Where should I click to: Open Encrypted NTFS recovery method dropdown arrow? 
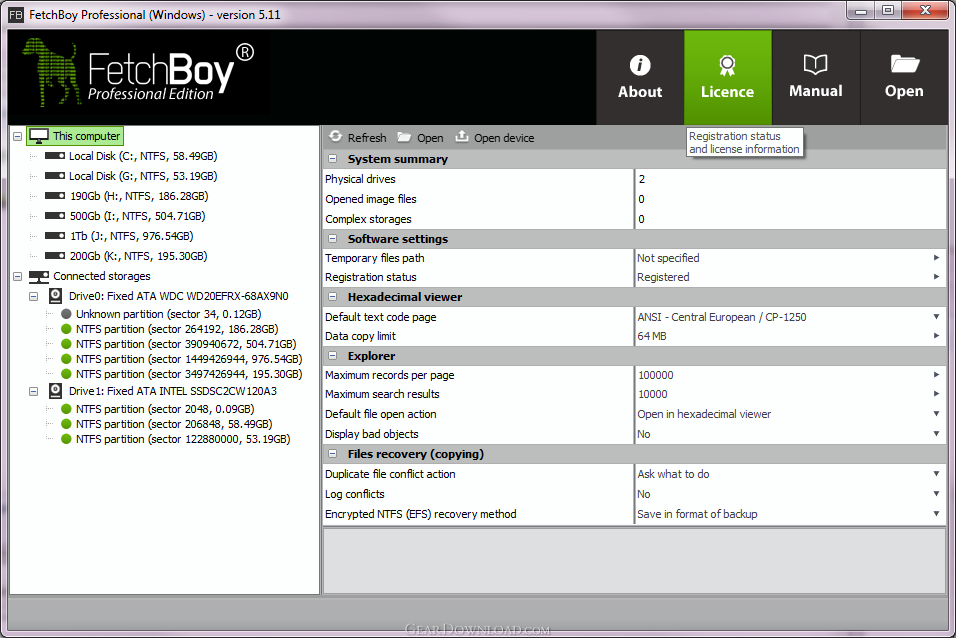(x=936, y=514)
